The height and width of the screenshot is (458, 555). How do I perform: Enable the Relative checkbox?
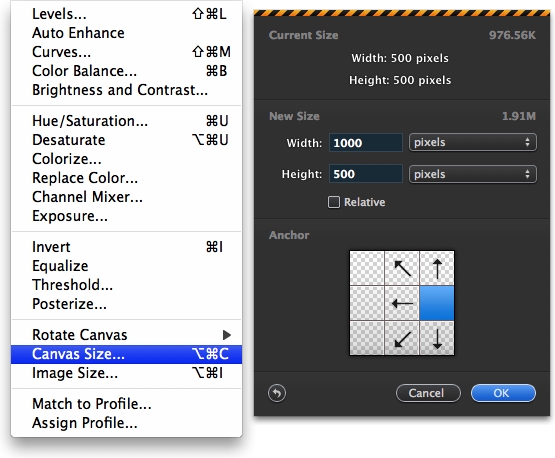coord(333,202)
